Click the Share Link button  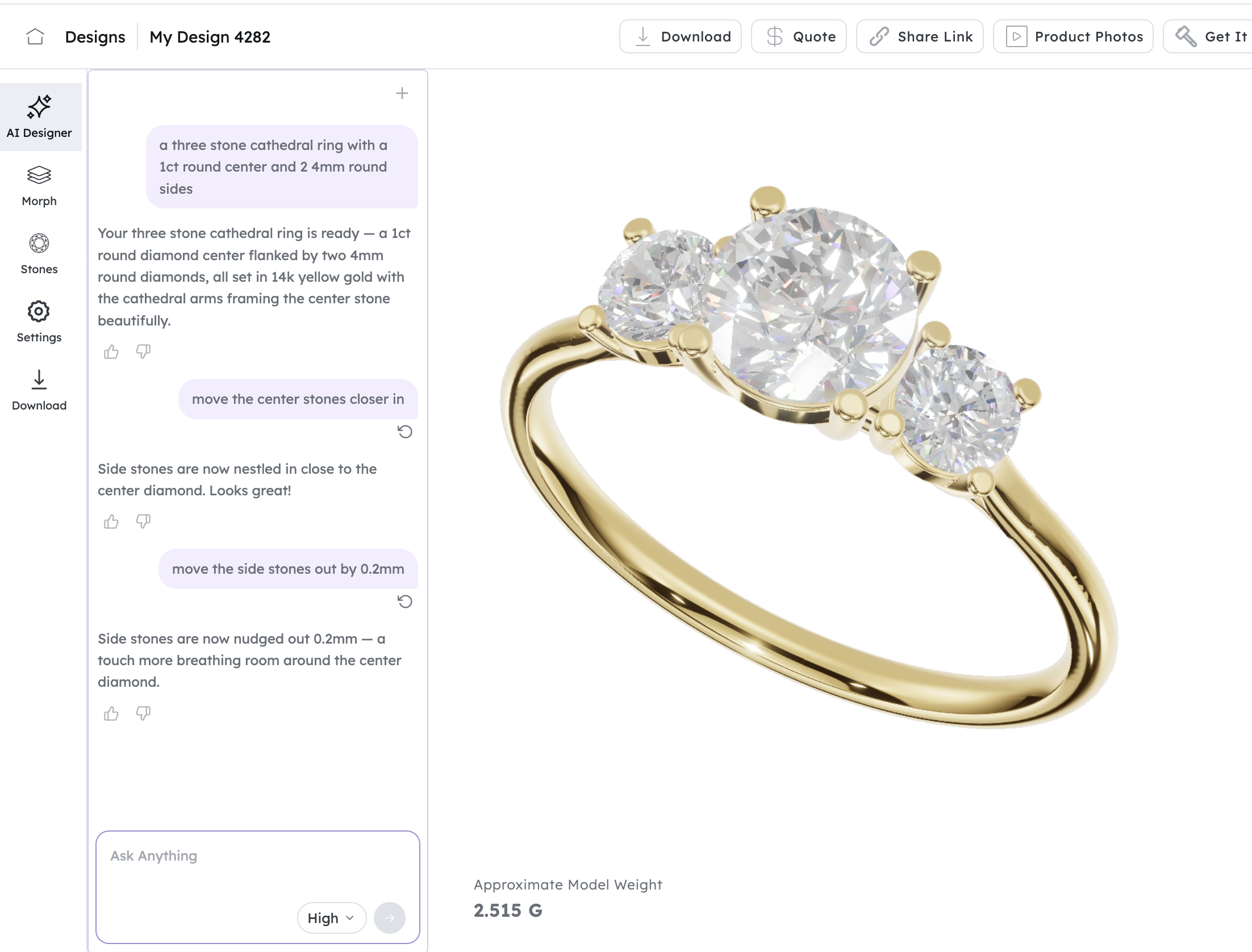point(920,36)
